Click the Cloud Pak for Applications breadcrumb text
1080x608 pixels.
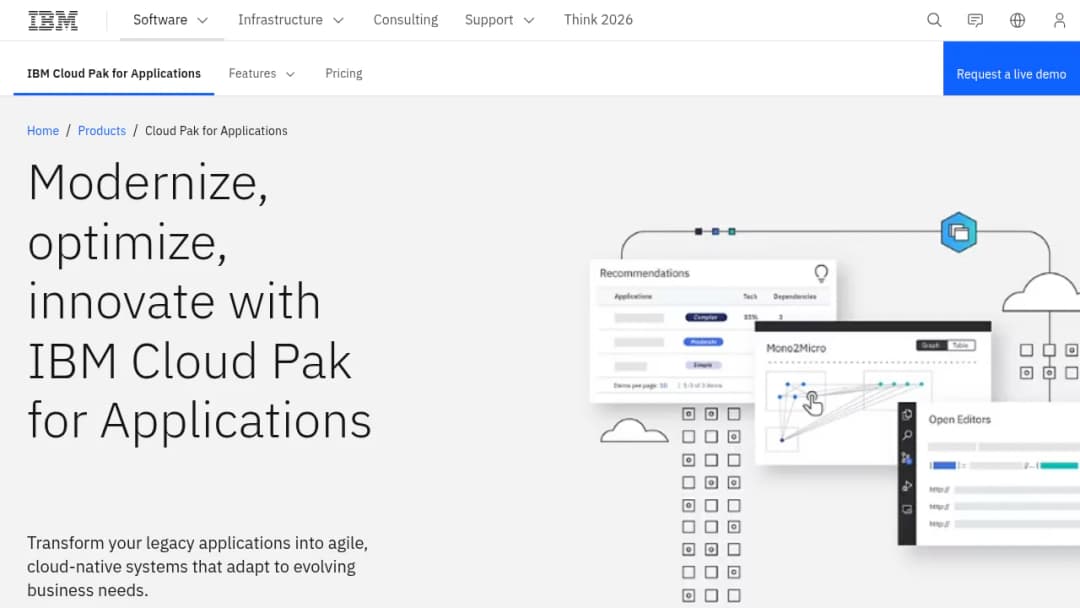(x=216, y=131)
